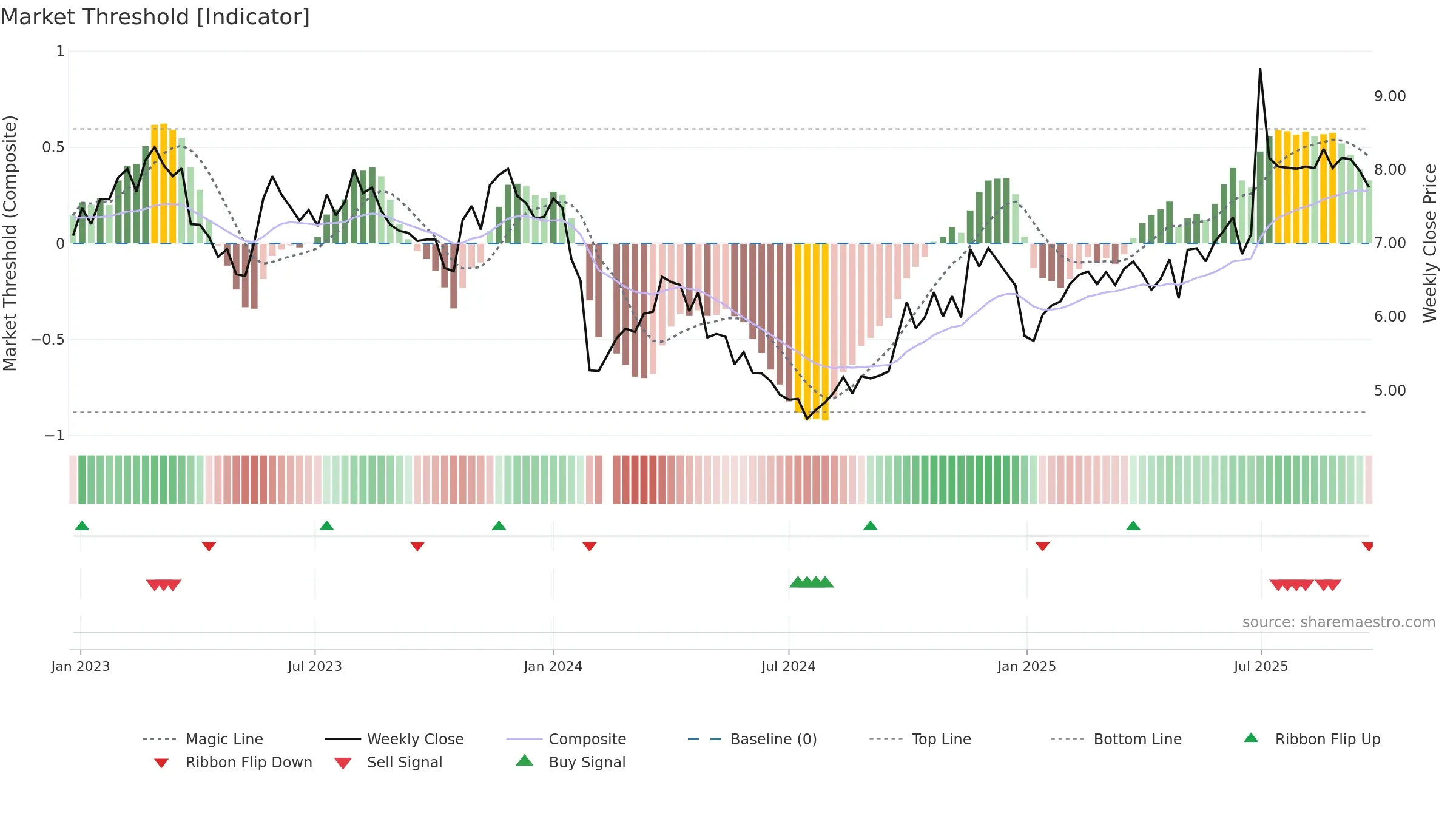
Task: Click the 9.00 price tick on right axis
Action: (1390, 96)
